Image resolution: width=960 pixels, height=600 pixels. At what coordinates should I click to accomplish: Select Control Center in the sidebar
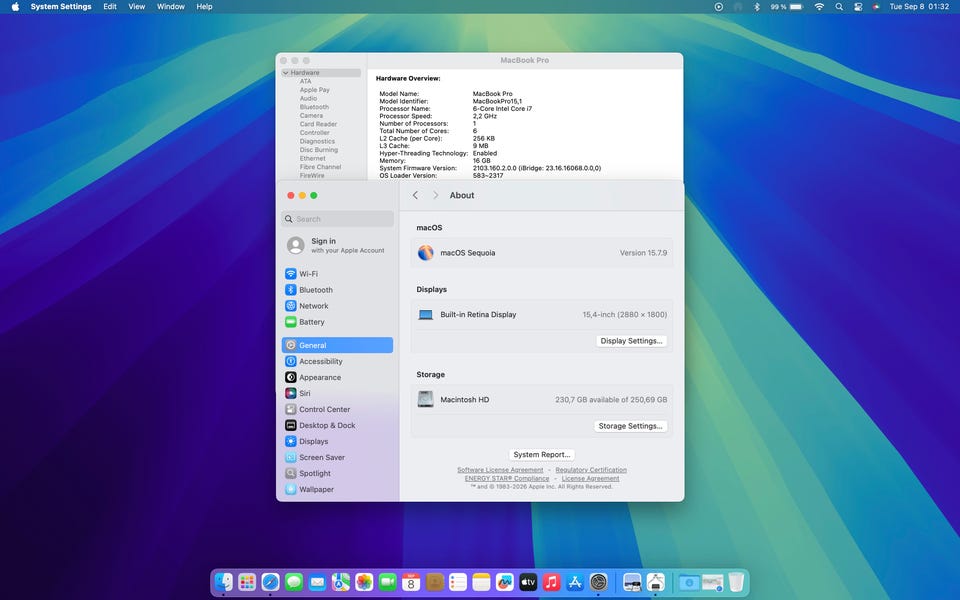[337, 409]
